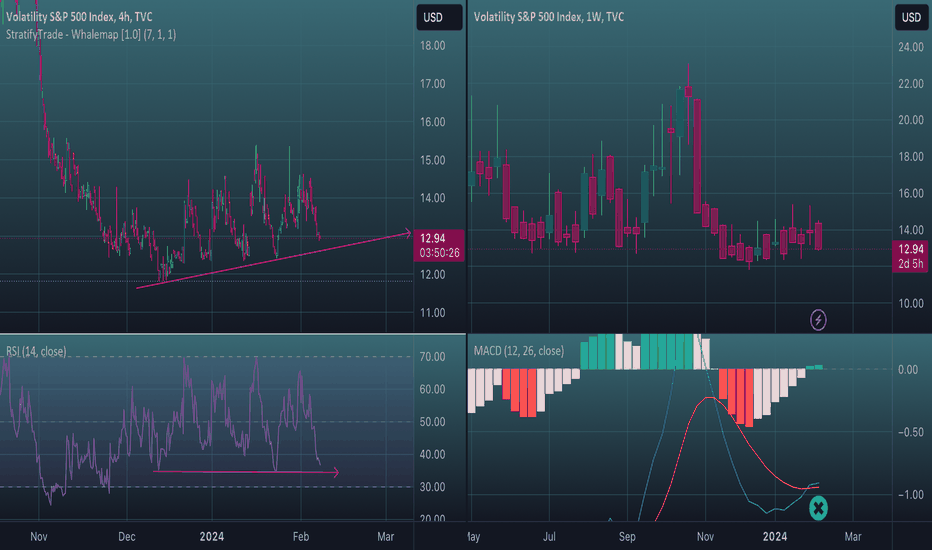This screenshot has height=550, width=932.
Task: Click 11.00 on the 4h price axis
Action: (433, 313)
